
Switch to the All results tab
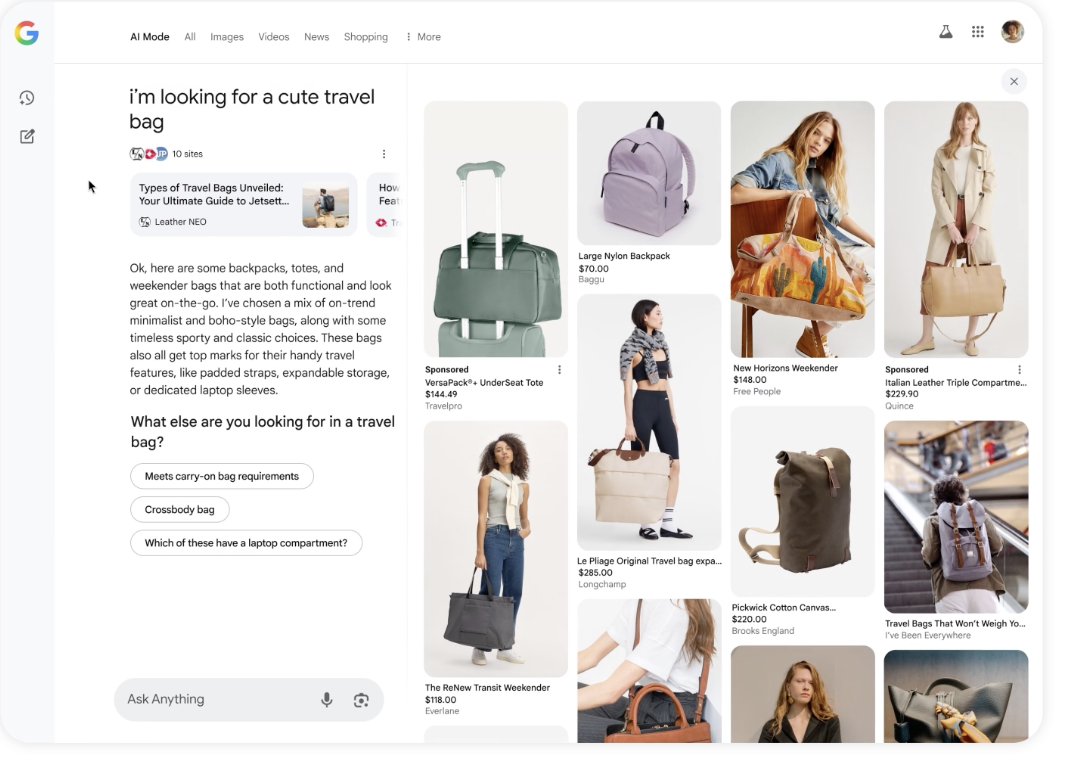[x=190, y=37]
